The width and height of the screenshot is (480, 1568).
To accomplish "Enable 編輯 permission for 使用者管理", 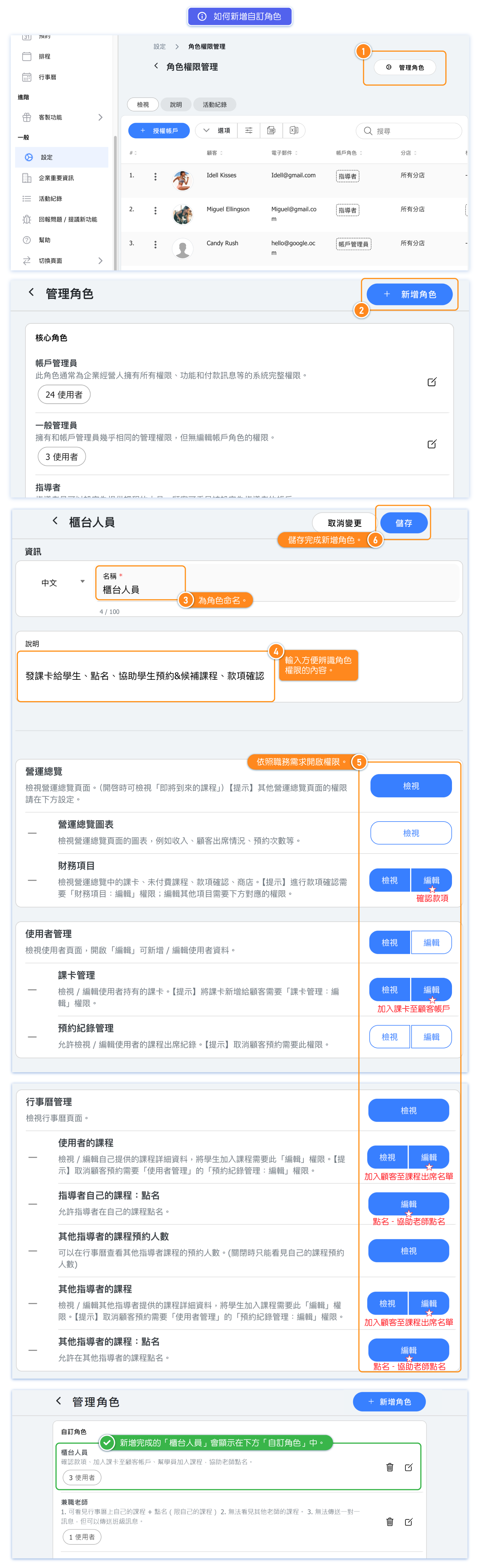I will (x=431, y=942).
